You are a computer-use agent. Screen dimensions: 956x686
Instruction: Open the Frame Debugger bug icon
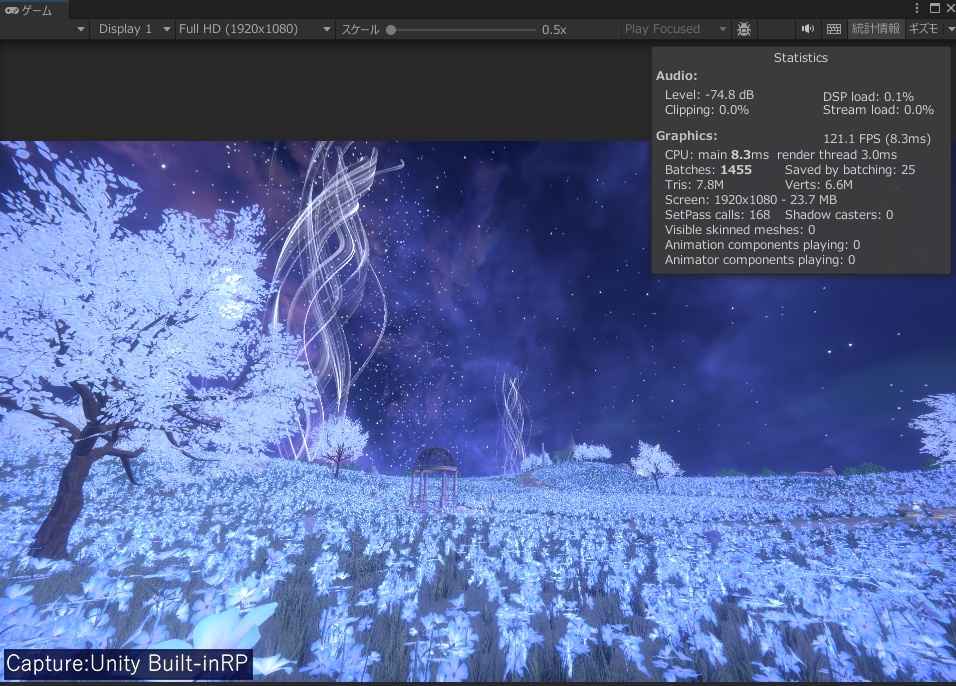pyautogui.click(x=744, y=29)
